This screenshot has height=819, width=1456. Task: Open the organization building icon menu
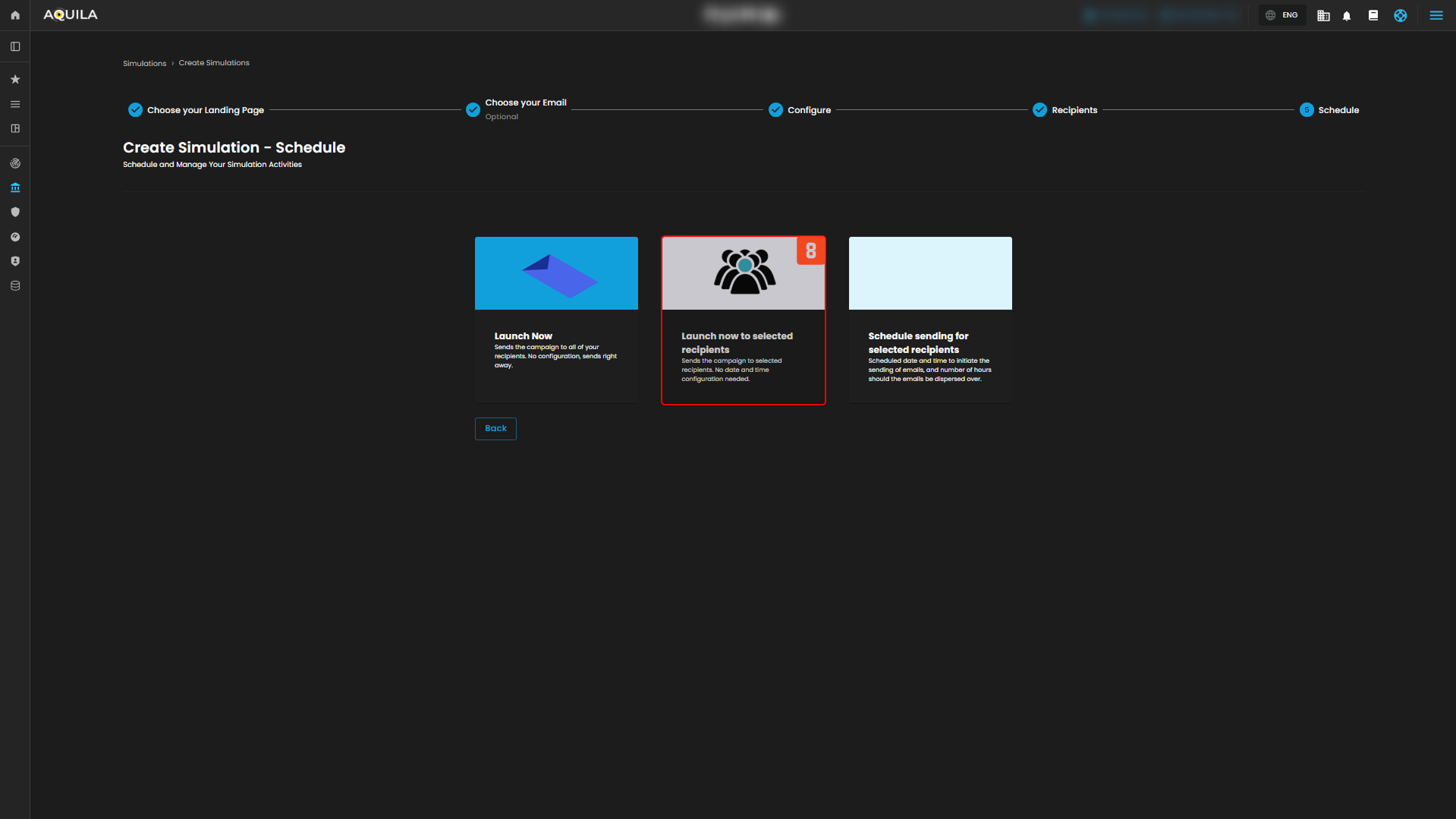point(1323,16)
